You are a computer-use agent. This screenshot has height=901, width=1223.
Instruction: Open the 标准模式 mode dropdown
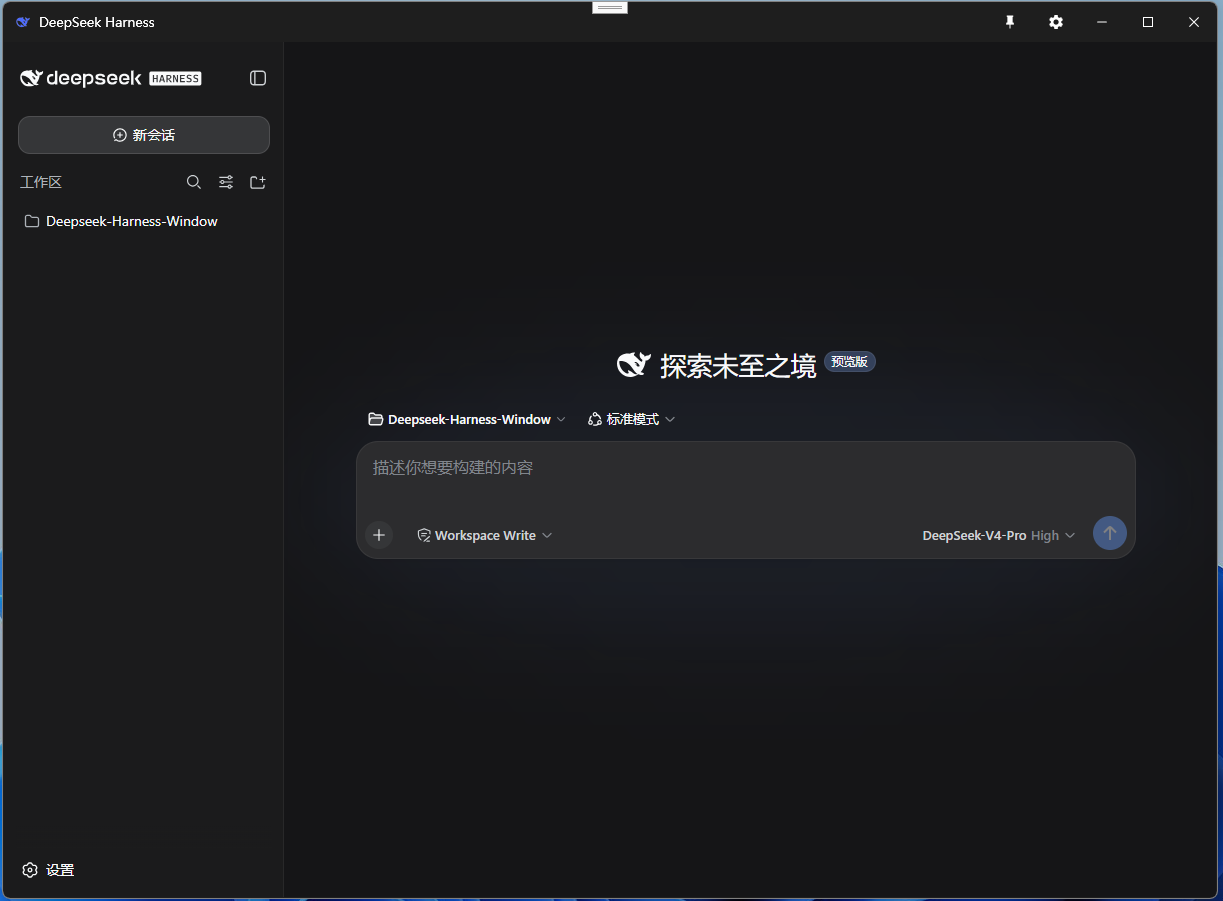pyautogui.click(x=632, y=419)
